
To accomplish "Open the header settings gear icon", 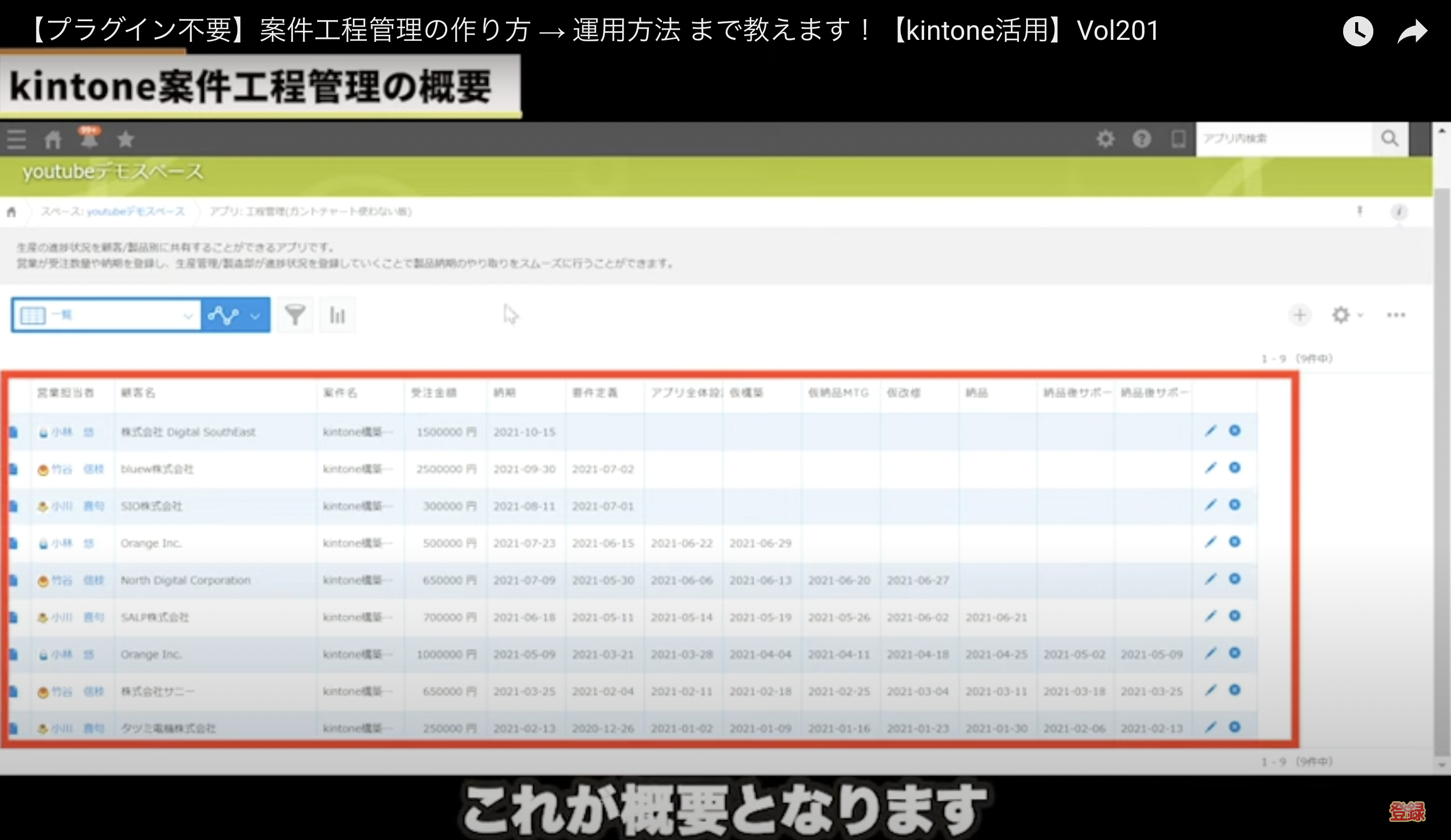I will (x=1105, y=139).
